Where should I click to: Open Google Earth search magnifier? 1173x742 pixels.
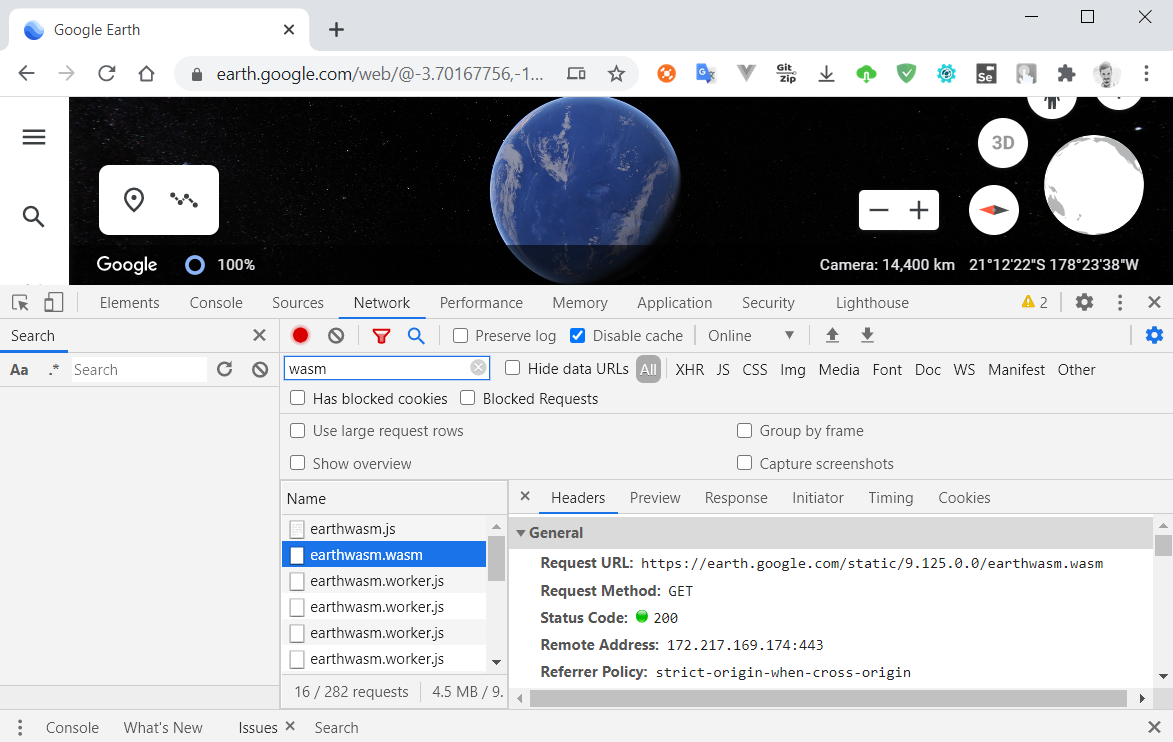point(33,217)
